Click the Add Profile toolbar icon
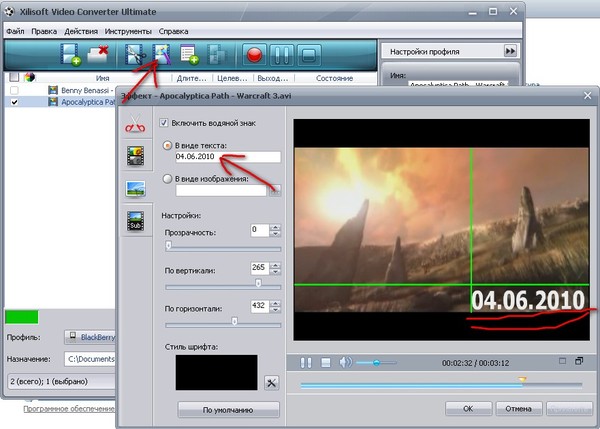 [x=189, y=54]
